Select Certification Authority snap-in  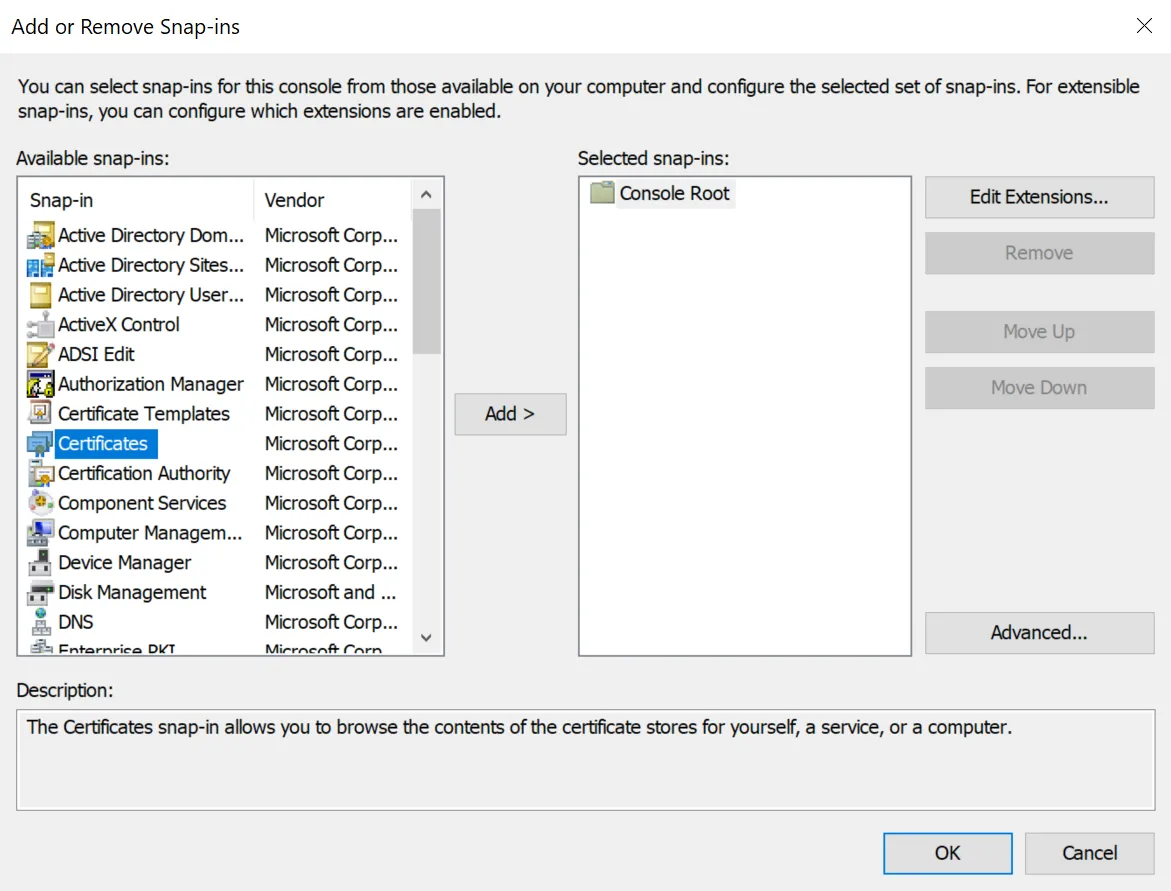(x=144, y=474)
